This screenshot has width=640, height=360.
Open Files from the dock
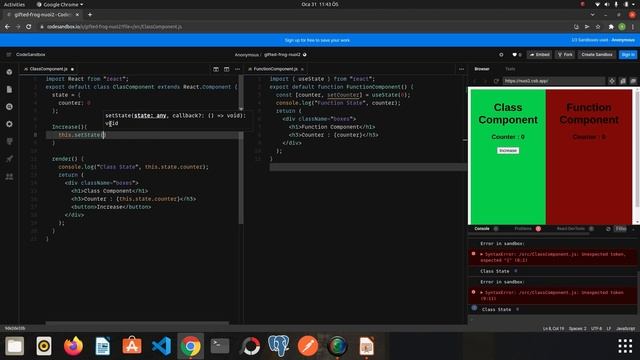(x=15, y=346)
